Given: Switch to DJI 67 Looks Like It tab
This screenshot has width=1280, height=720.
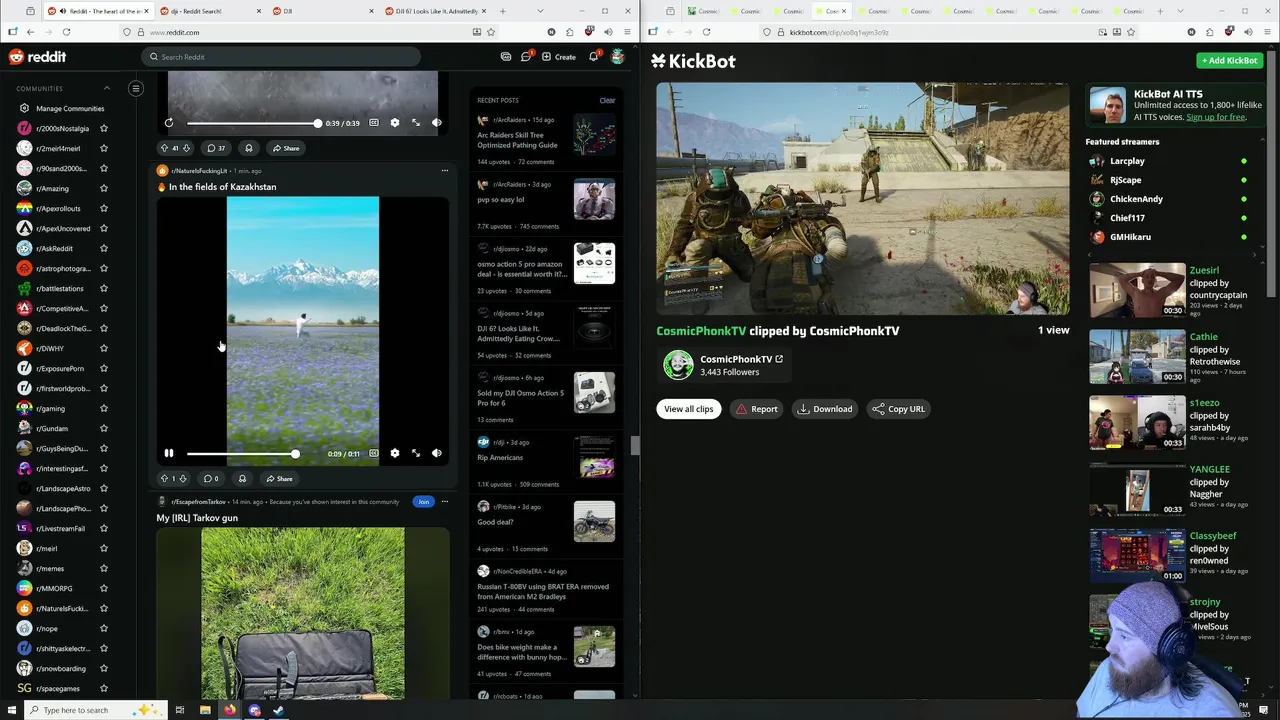Looking at the screenshot, I should (438, 11).
